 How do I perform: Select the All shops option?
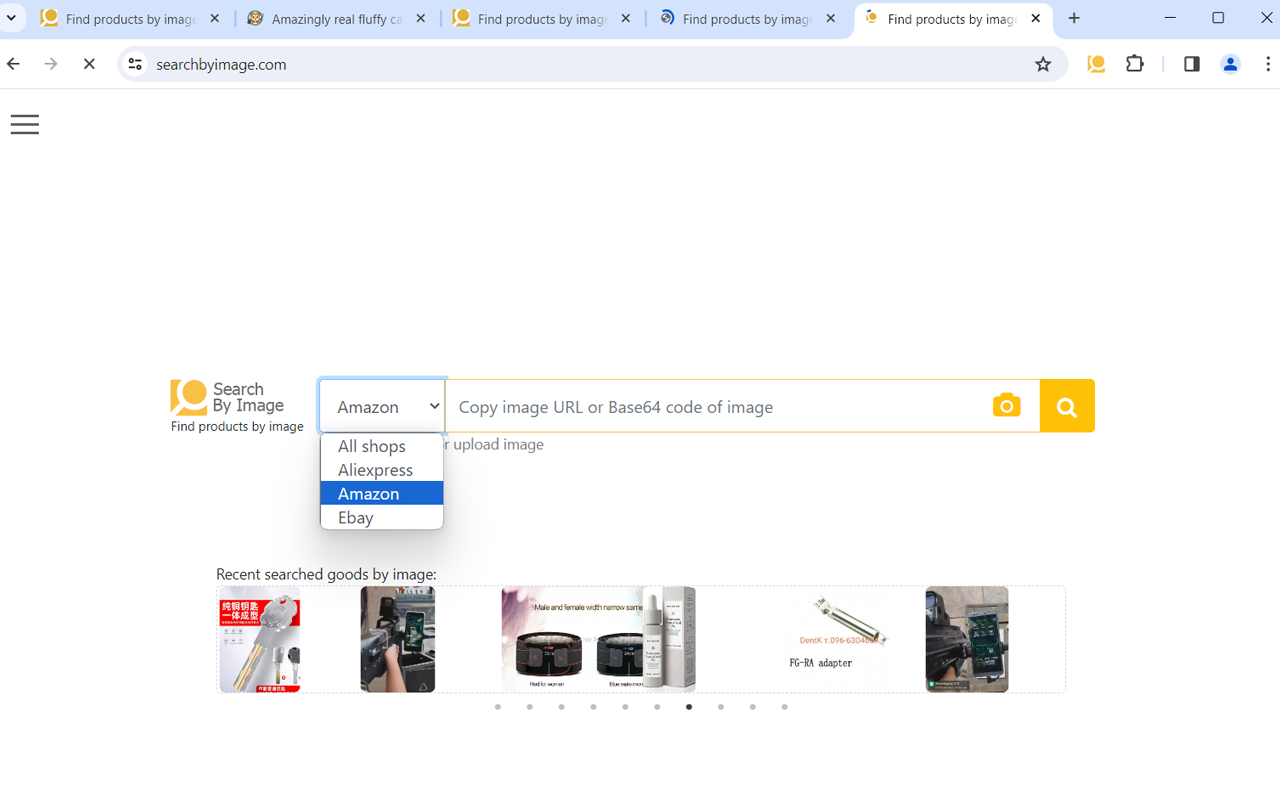click(371, 445)
